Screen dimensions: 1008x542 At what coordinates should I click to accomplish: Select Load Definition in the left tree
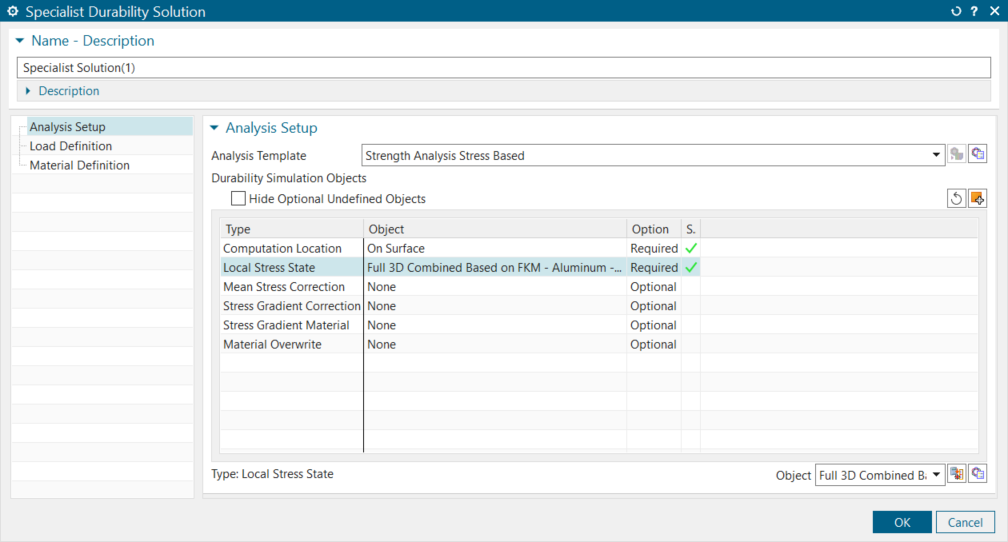coord(71,146)
